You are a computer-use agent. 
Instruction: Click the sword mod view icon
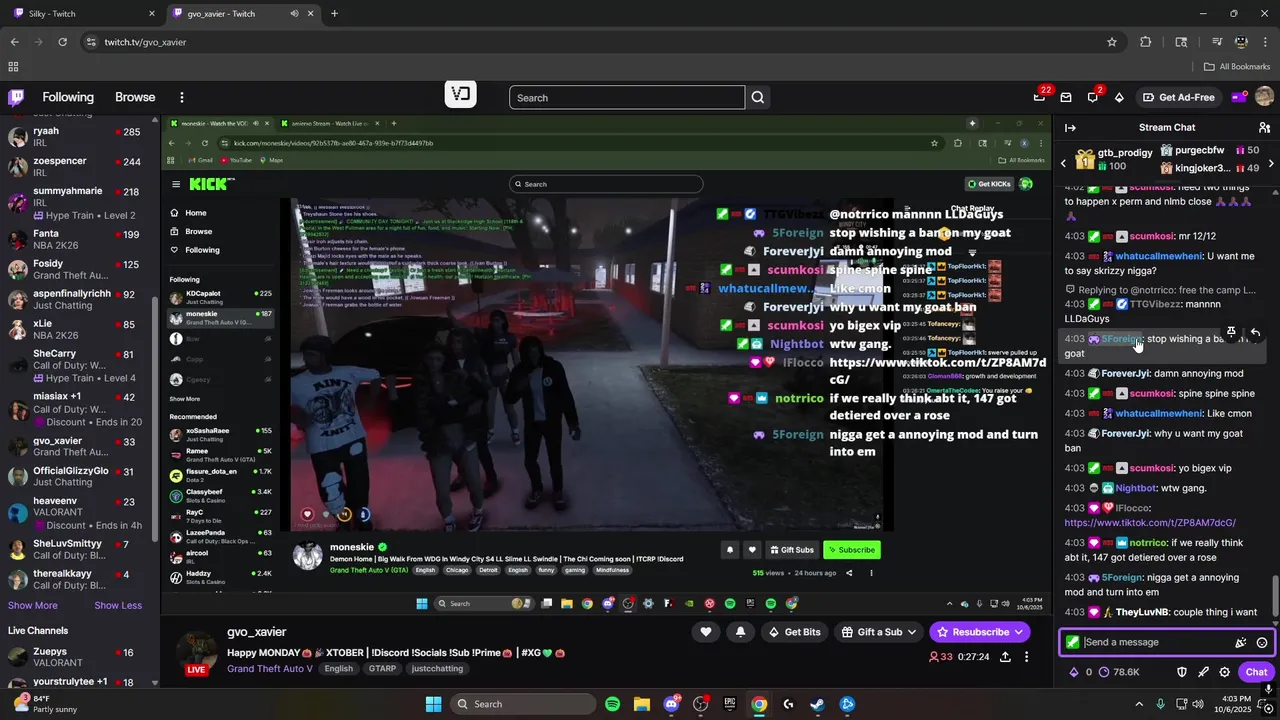point(1203,672)
